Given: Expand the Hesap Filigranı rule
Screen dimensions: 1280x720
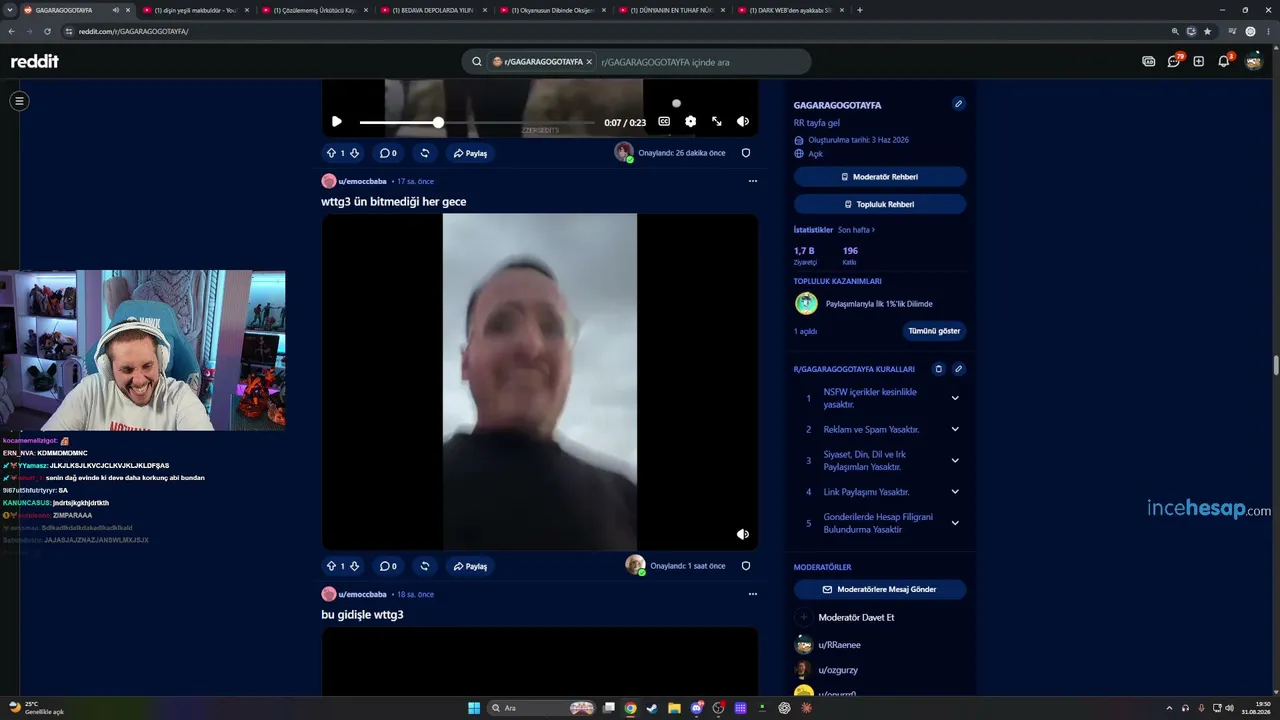Looking at the screenshot, I should coord(955,523).
